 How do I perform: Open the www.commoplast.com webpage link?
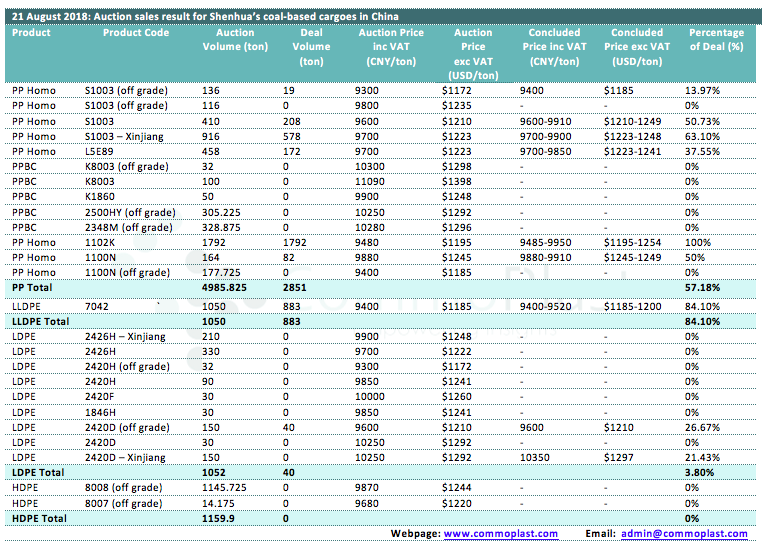coord(500,534)
